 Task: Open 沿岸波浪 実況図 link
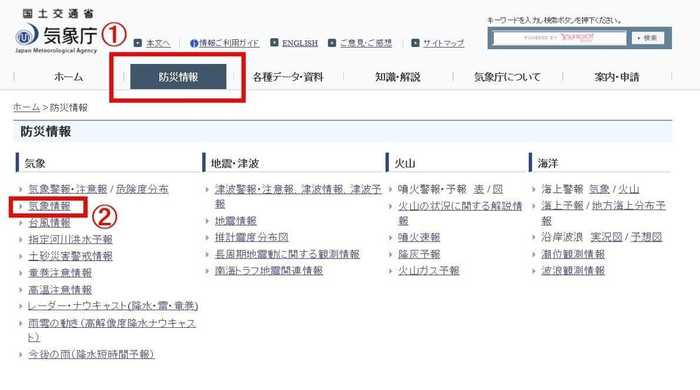pos(606,237)
